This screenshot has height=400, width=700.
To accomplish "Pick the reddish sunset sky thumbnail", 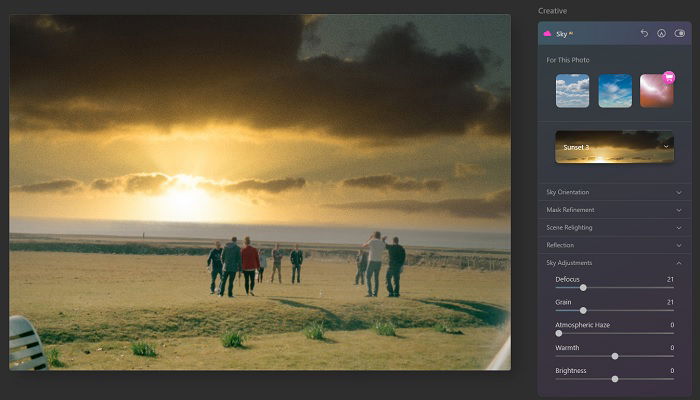I will (656, 91).
